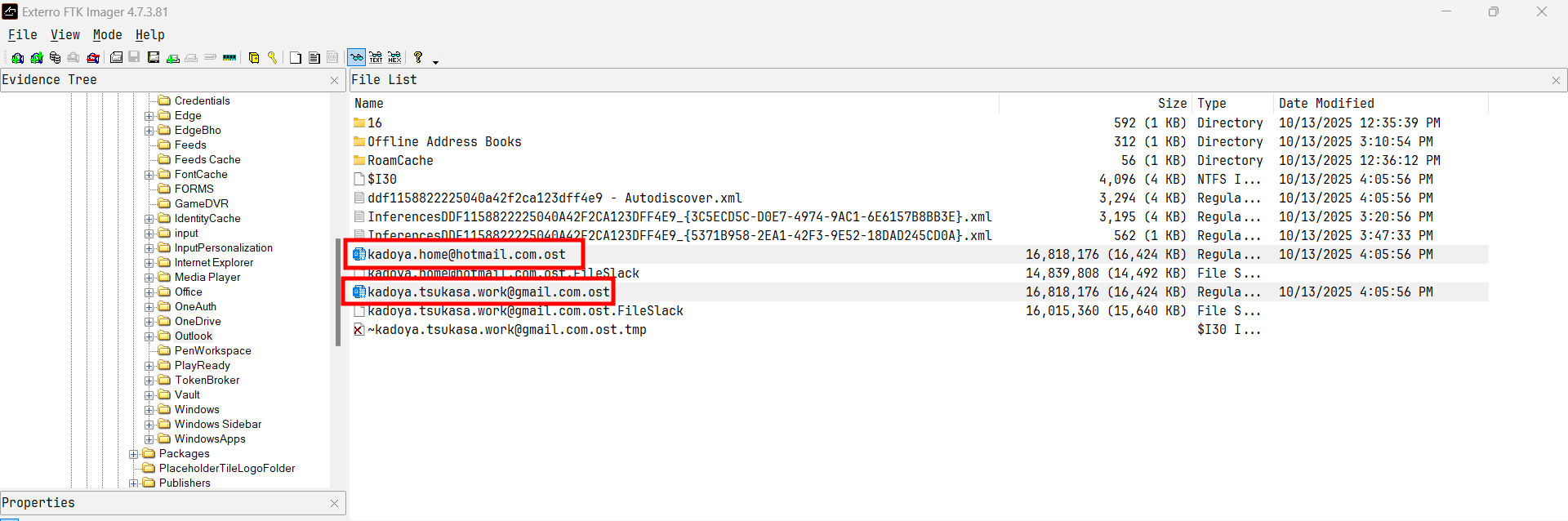Open the Mode menu
Screen dimensions: 1568x521
[x=107, y=35]
